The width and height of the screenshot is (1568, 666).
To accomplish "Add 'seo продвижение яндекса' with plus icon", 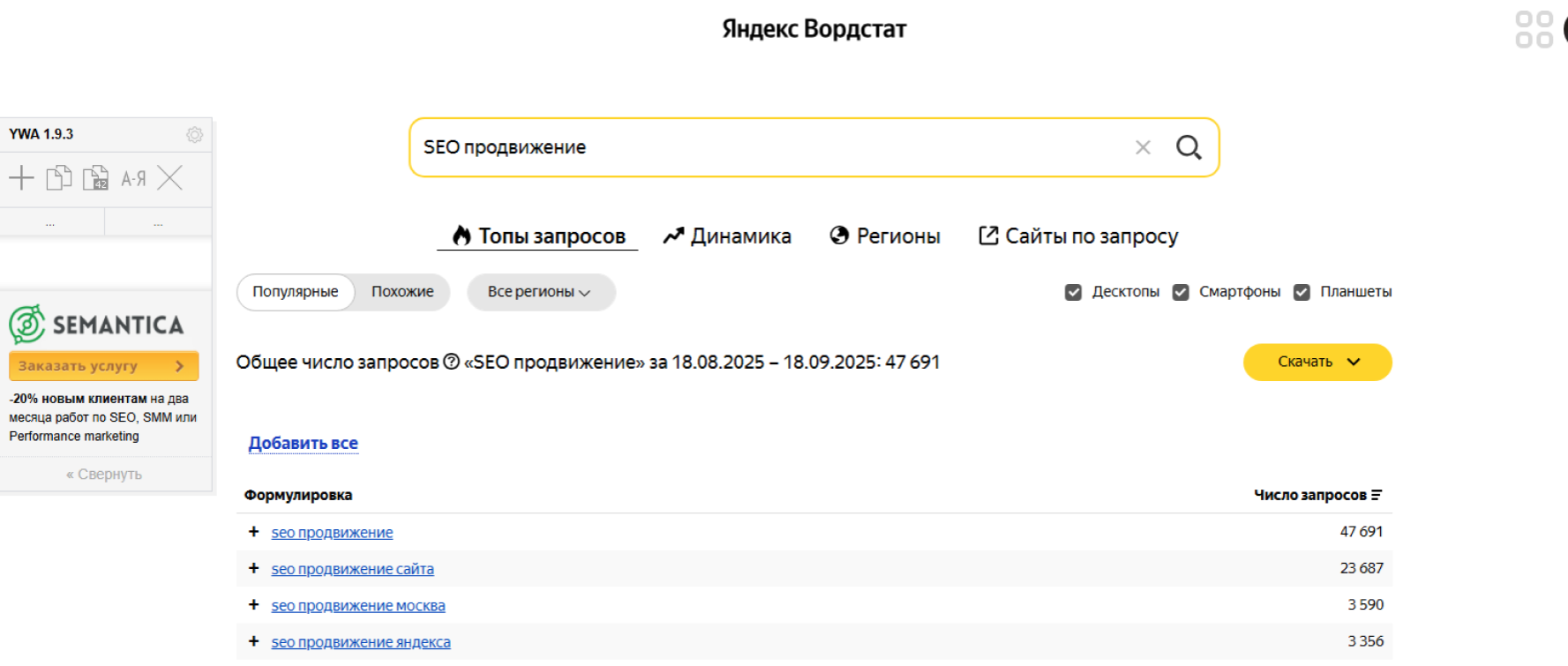I will 254,641.
